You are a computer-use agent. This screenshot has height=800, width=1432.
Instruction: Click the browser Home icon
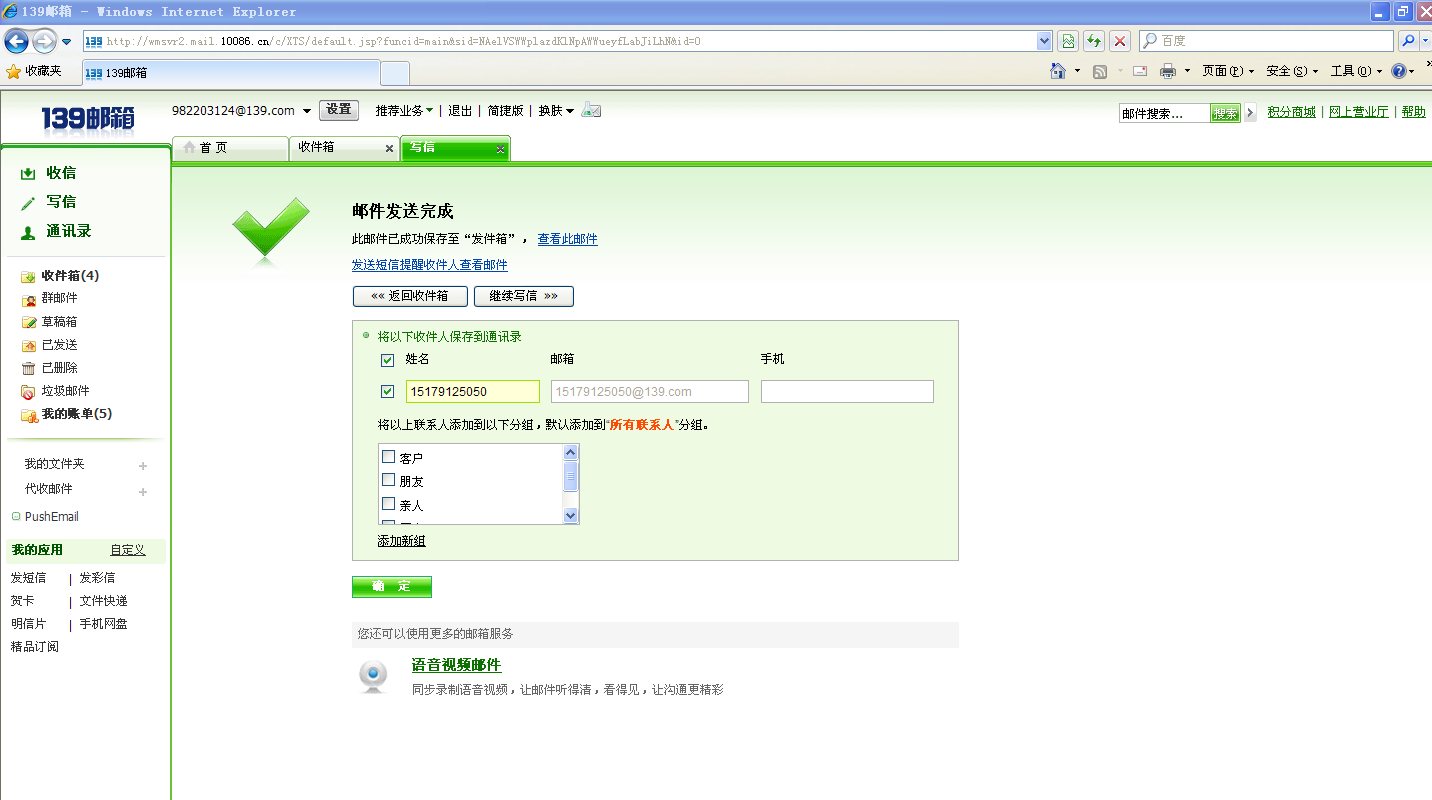coord(1058,71)
